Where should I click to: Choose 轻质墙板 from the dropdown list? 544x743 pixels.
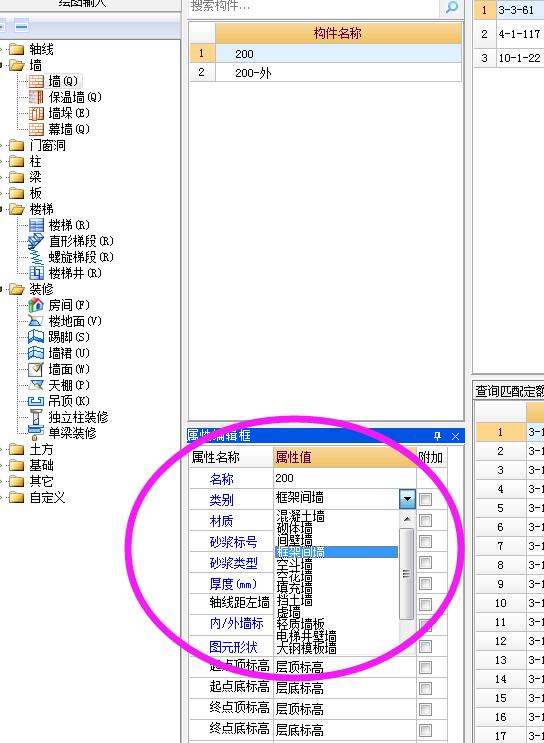(x=300, y=624)
